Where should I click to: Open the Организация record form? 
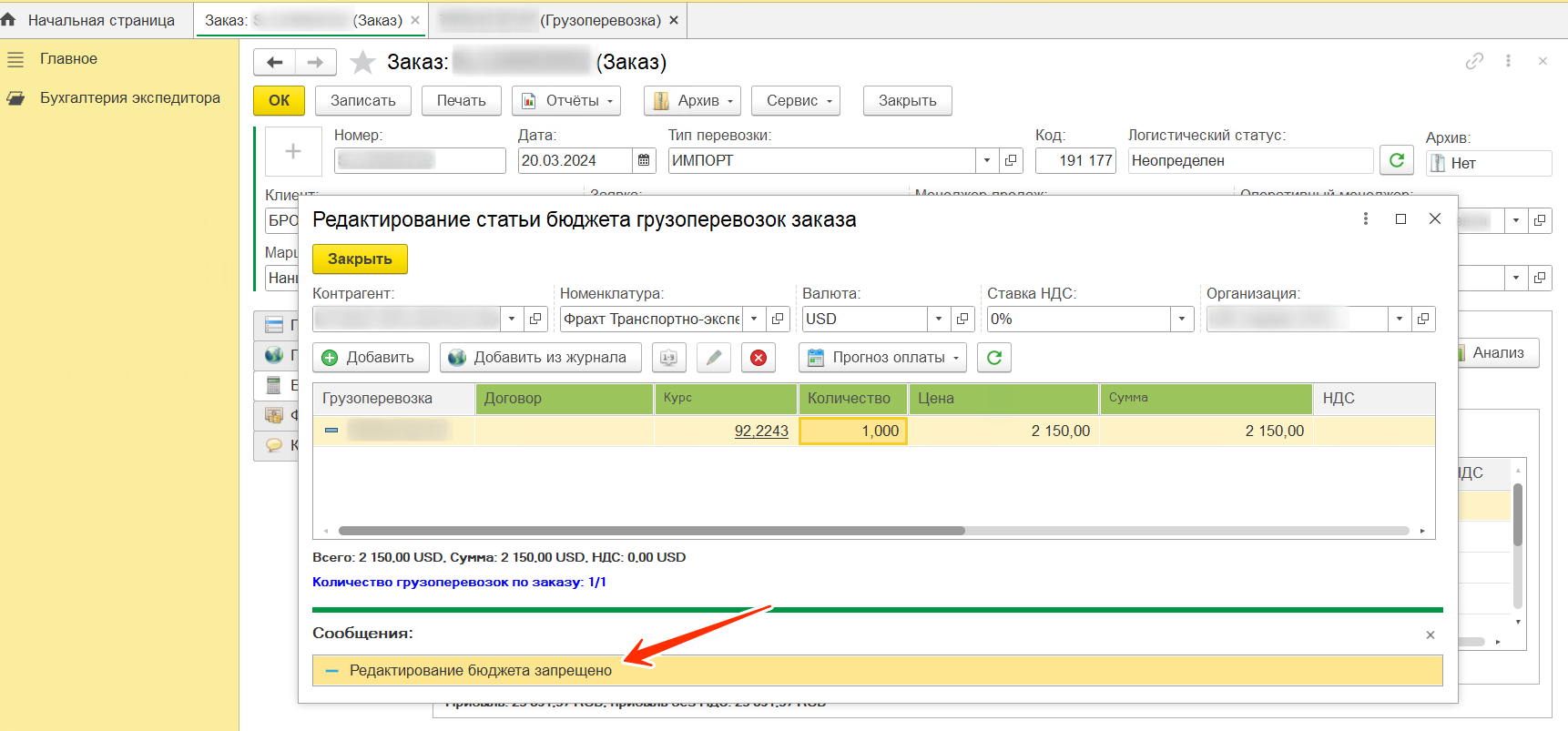click(1423, 319)
